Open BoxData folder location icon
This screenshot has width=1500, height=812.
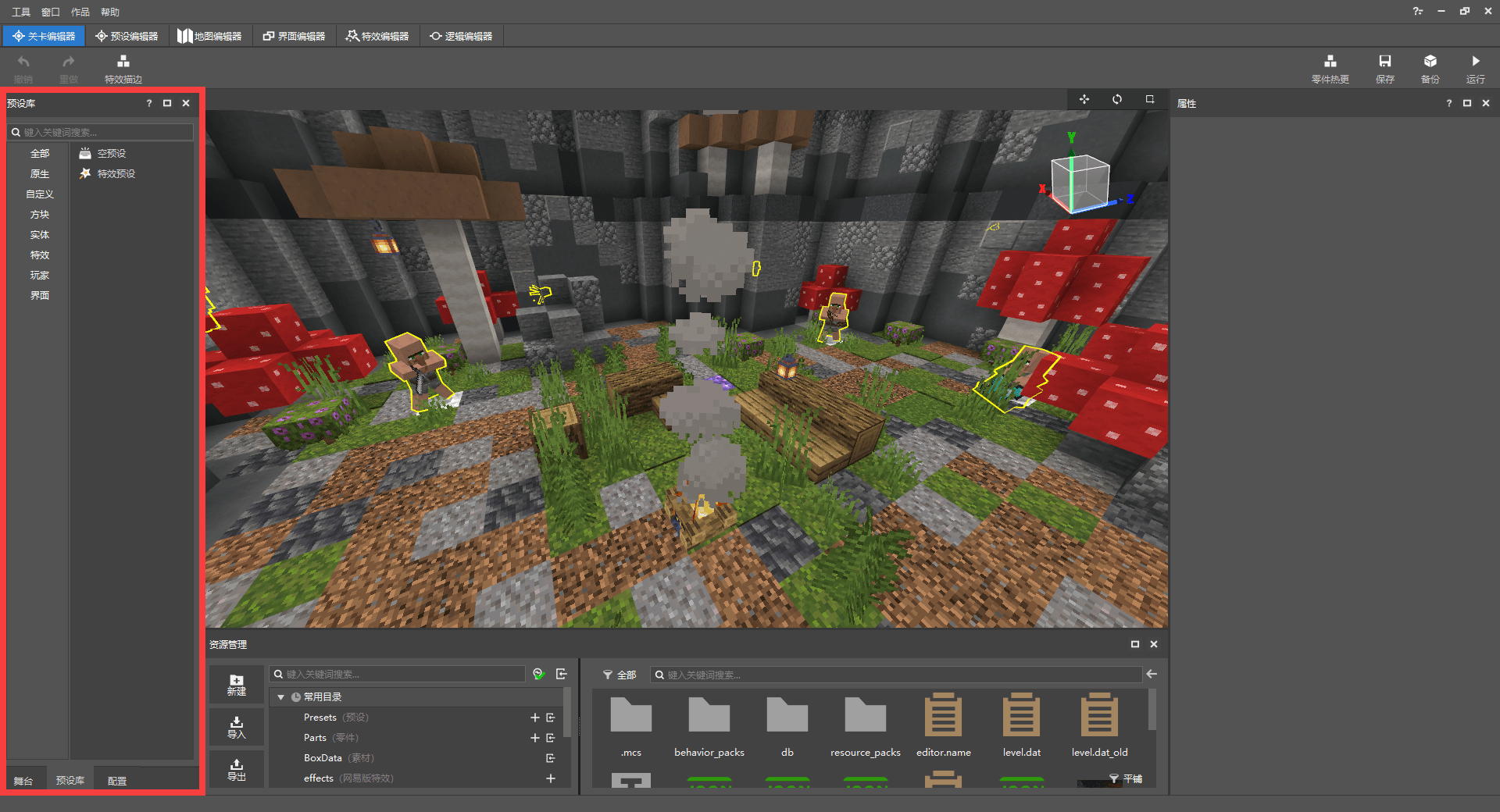[551, 758]
